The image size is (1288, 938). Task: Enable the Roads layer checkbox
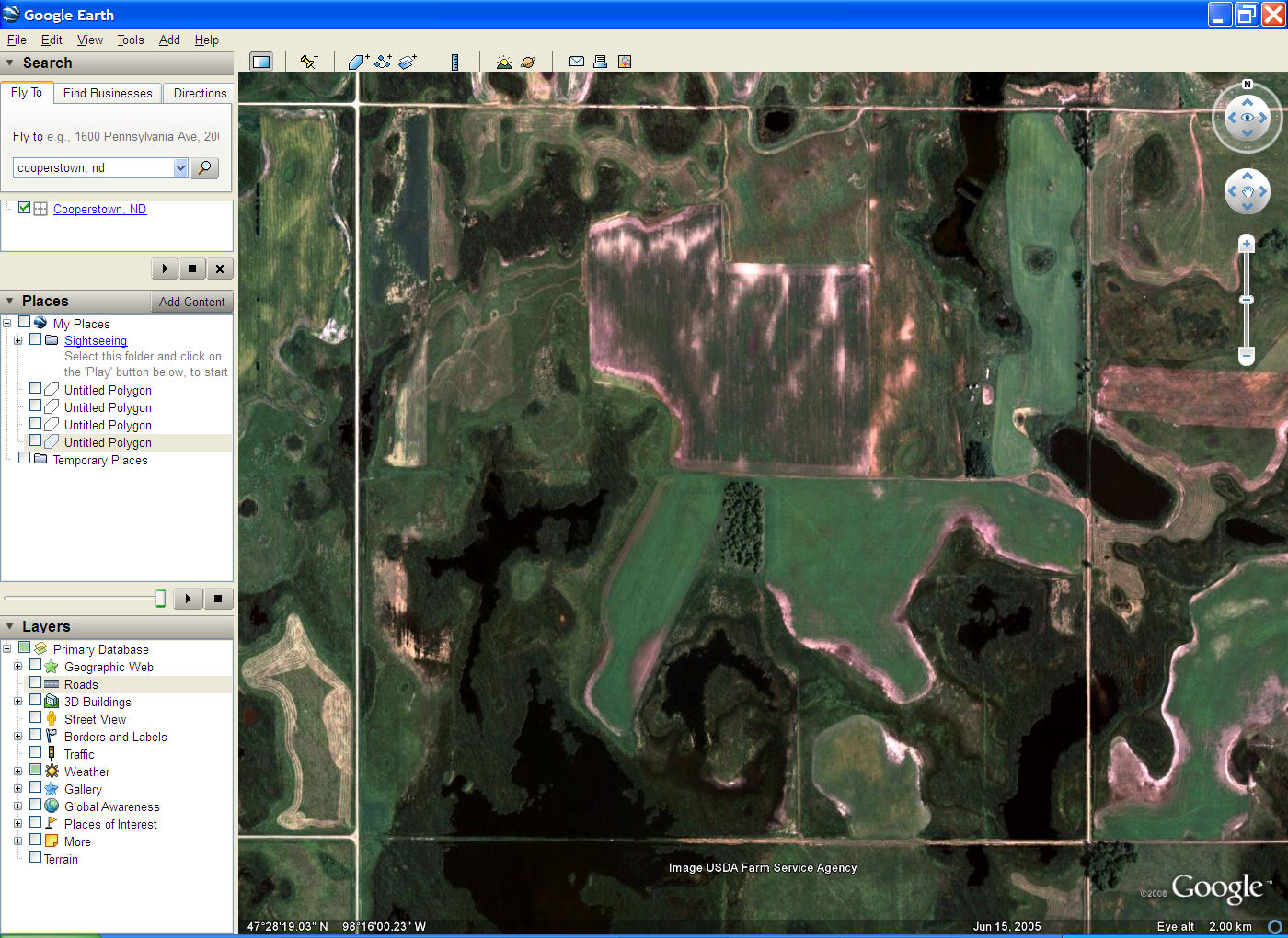tap(36, 682)
